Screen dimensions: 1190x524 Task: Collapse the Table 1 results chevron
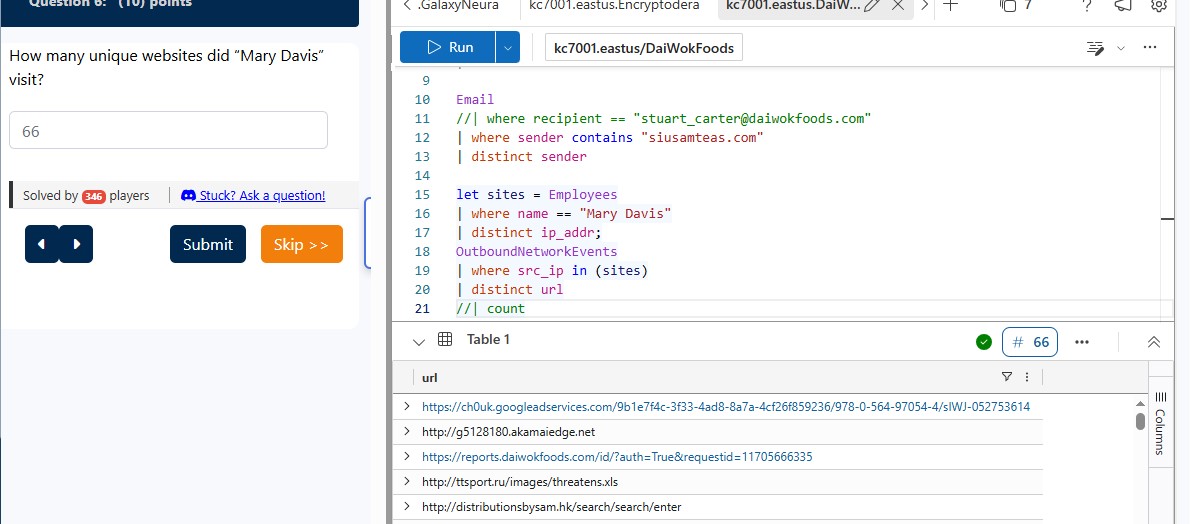[419, 341]
